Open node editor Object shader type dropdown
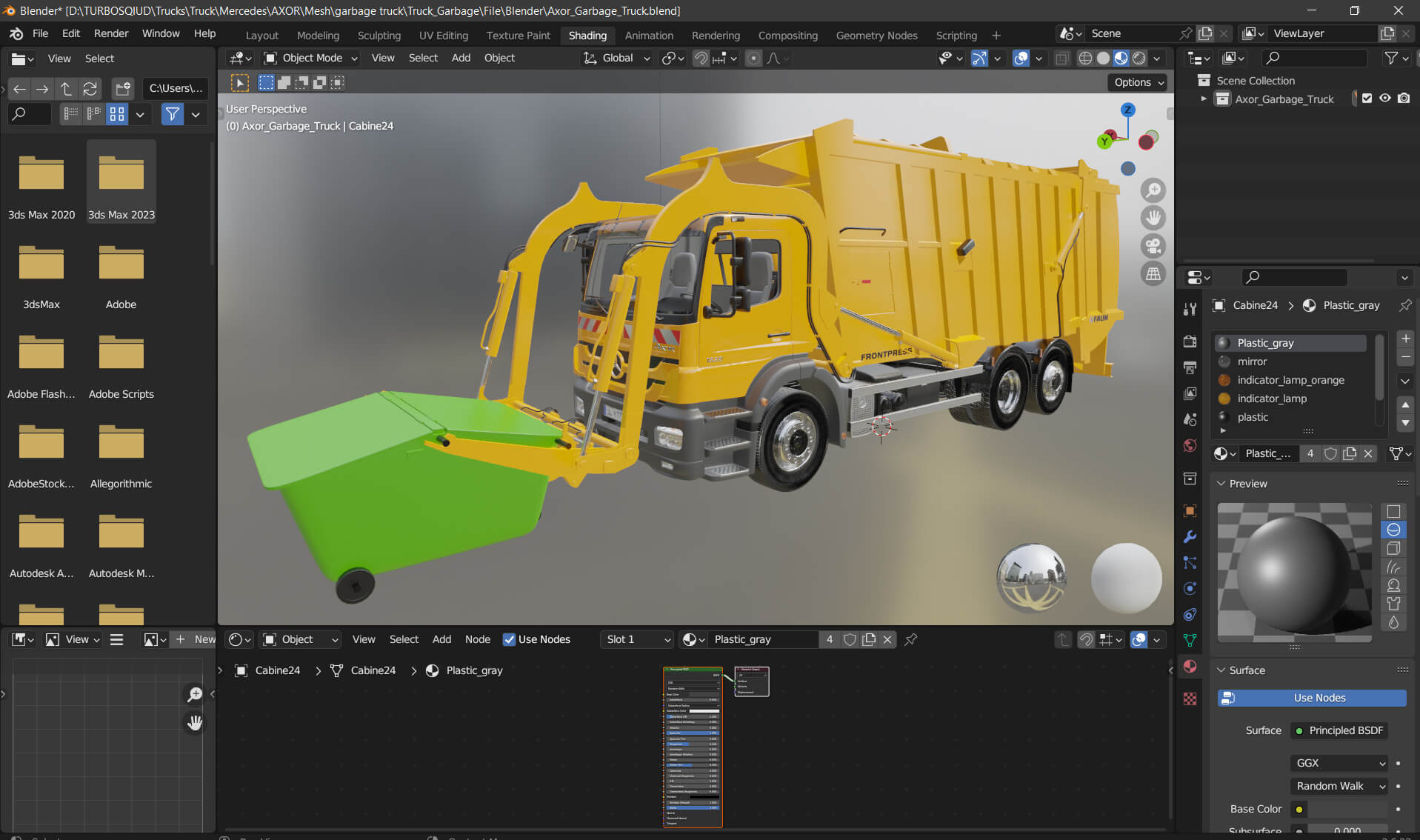1420x840 pixels. 301,639
